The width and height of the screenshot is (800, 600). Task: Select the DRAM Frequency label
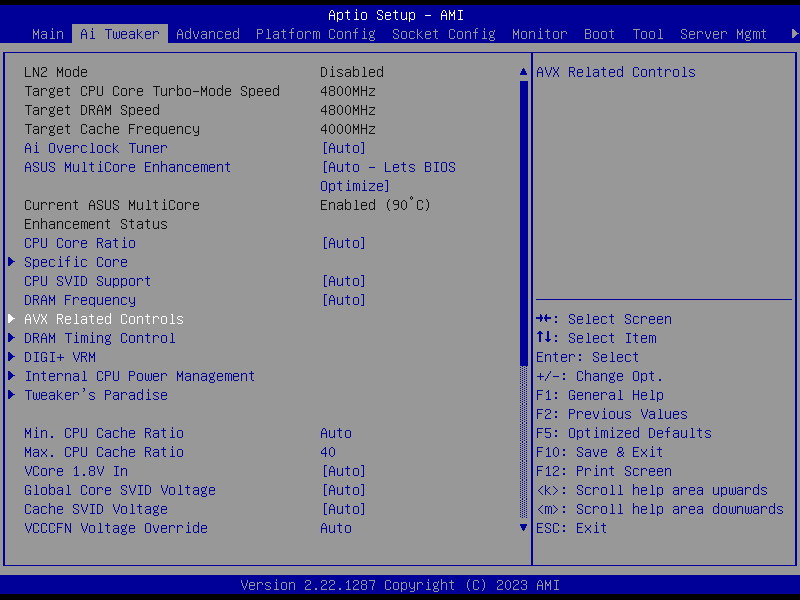(80, 300)
